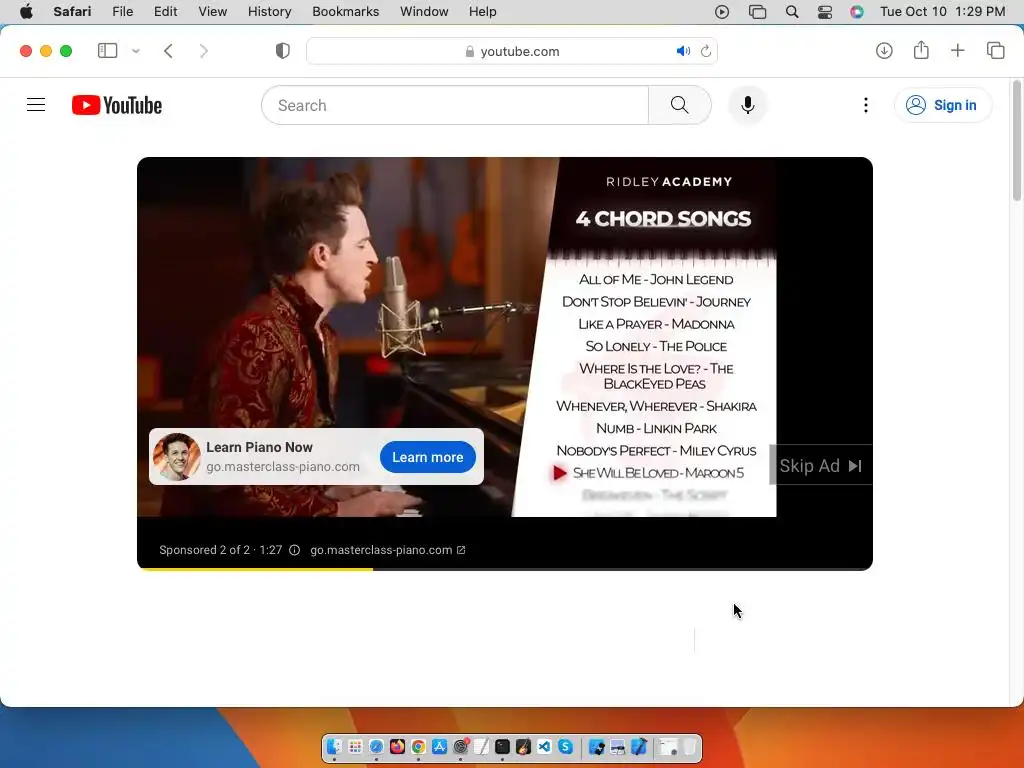The width and height of the screenshot is (1024, 768).
Task: Go back in Safari
Action: (168, 51)
